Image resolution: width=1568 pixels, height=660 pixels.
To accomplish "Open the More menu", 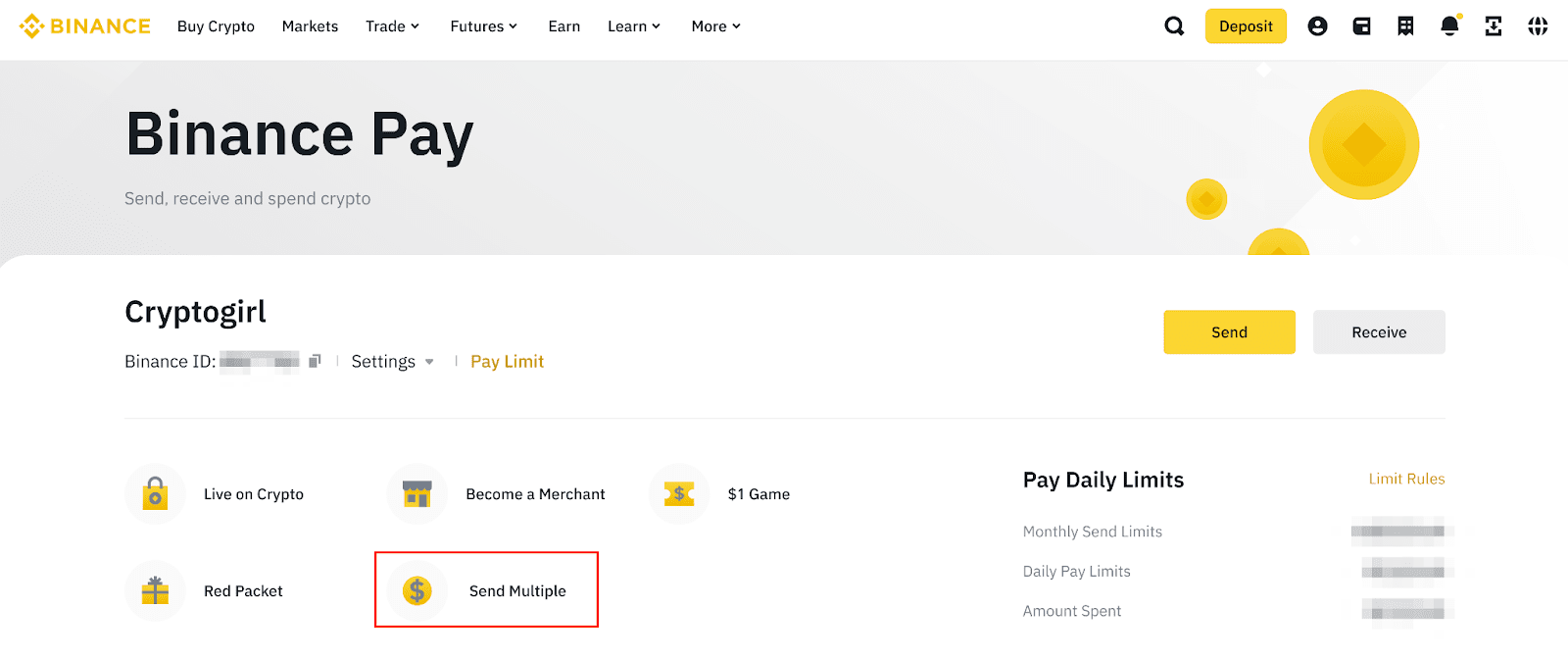I will click(715, 26).
